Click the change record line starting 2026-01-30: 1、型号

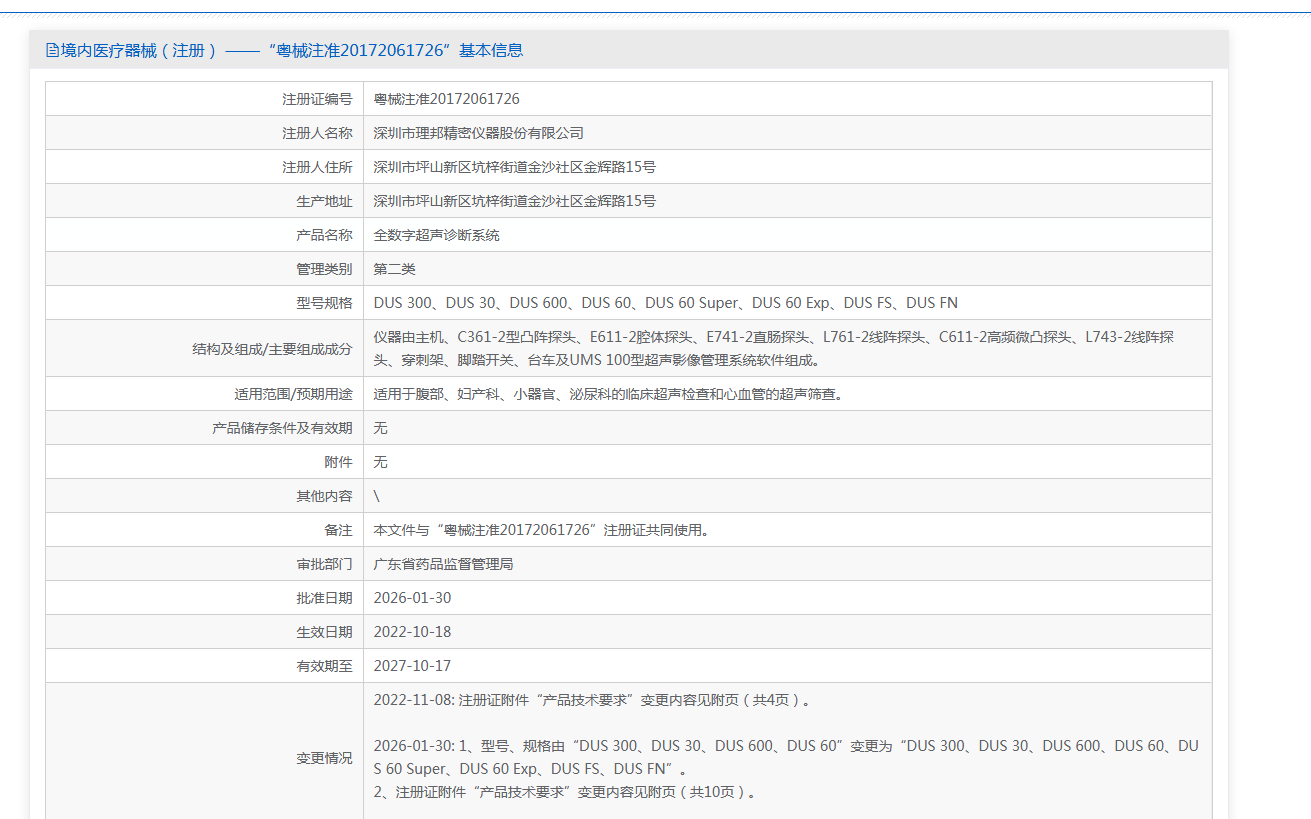(x=786, y=757)
